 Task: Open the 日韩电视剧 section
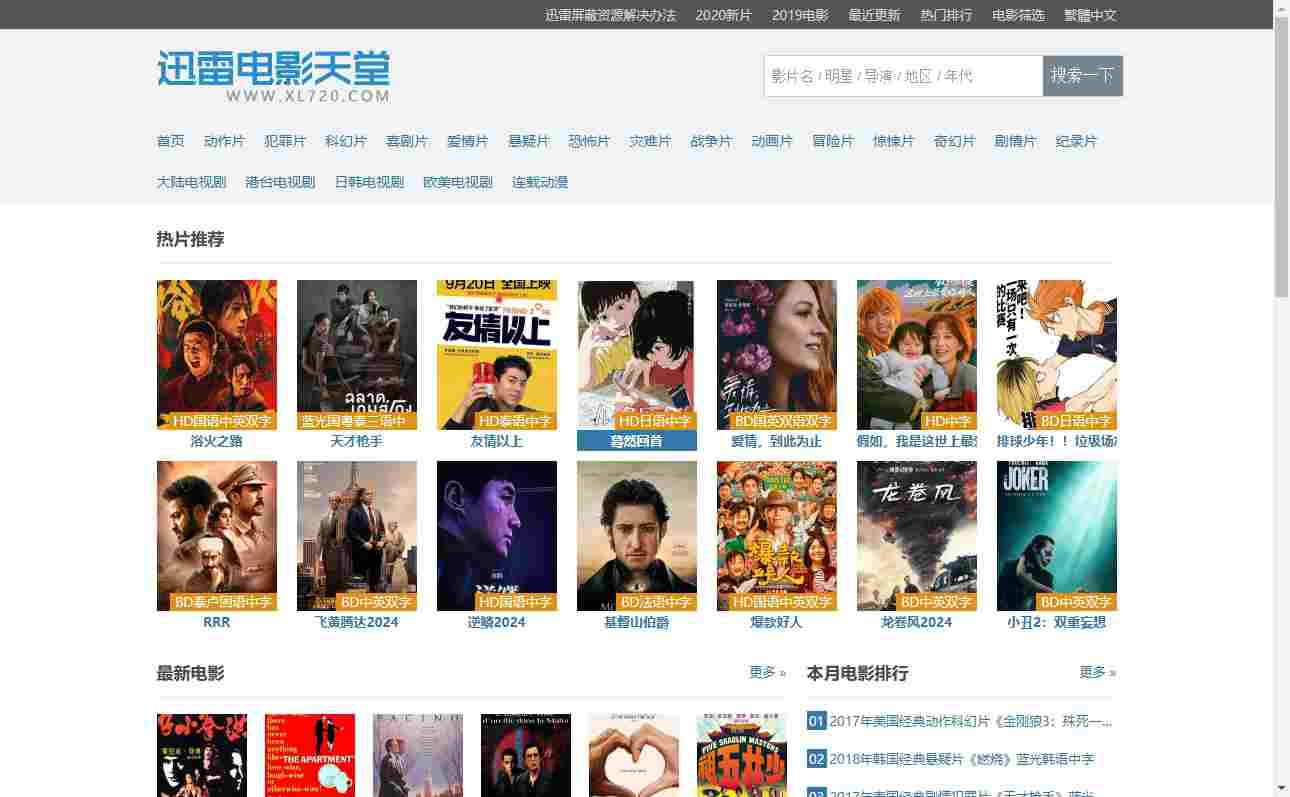369,182
